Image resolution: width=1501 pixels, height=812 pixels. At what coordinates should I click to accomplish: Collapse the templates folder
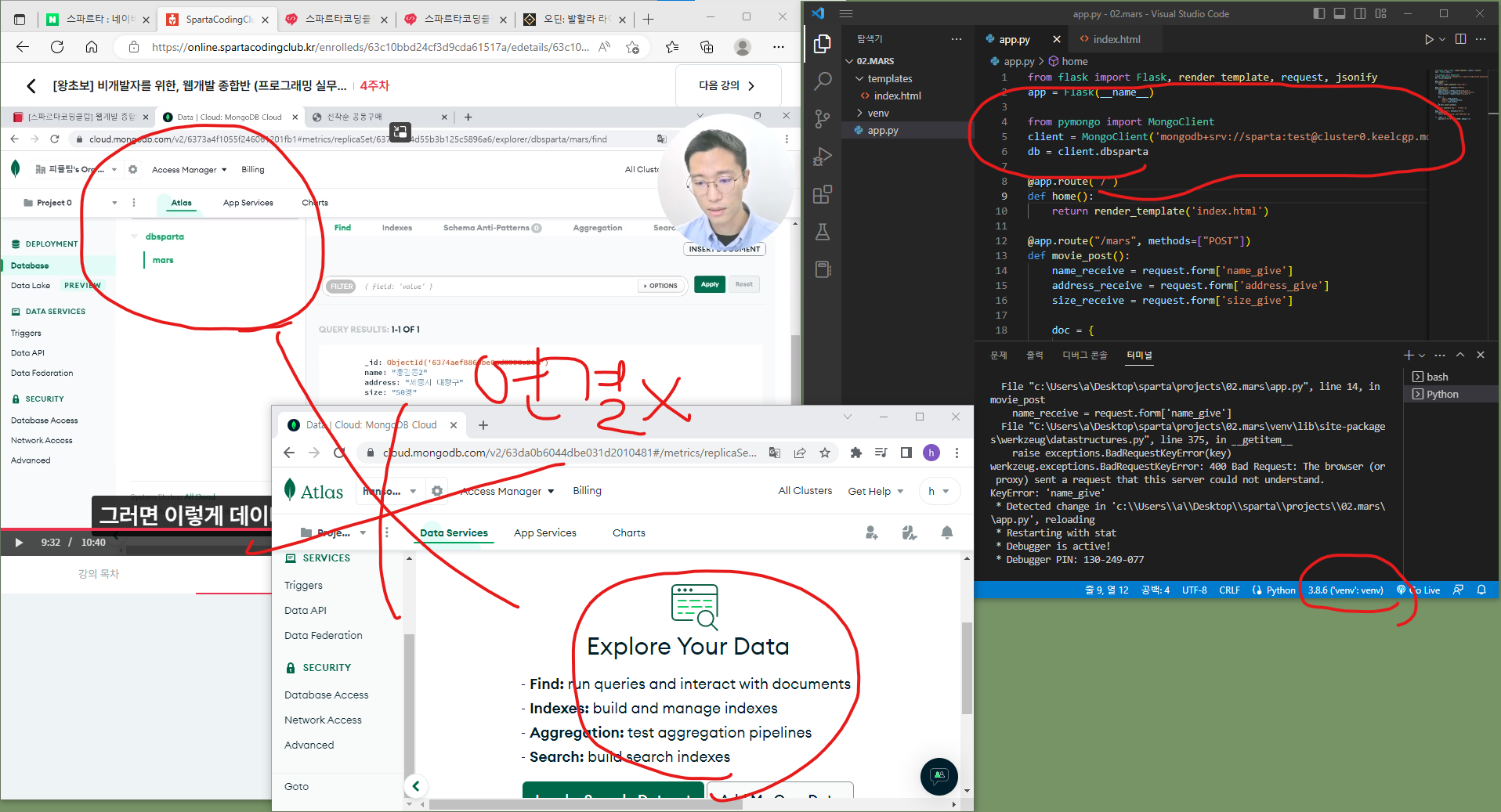pos(859,79)
